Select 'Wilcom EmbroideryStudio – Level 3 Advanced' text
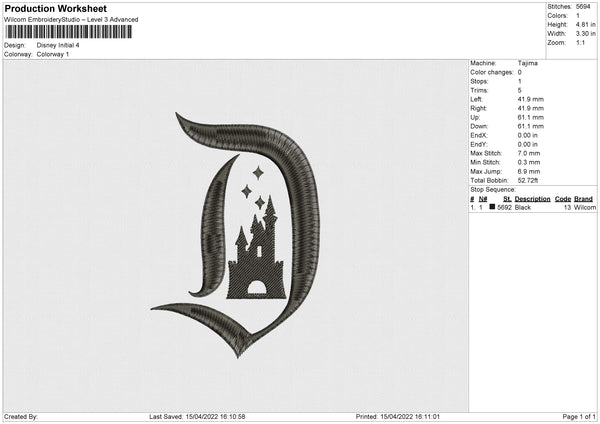The height and width of the screenshot is (424, 600). pyautogui.click(x=71, y=20)
